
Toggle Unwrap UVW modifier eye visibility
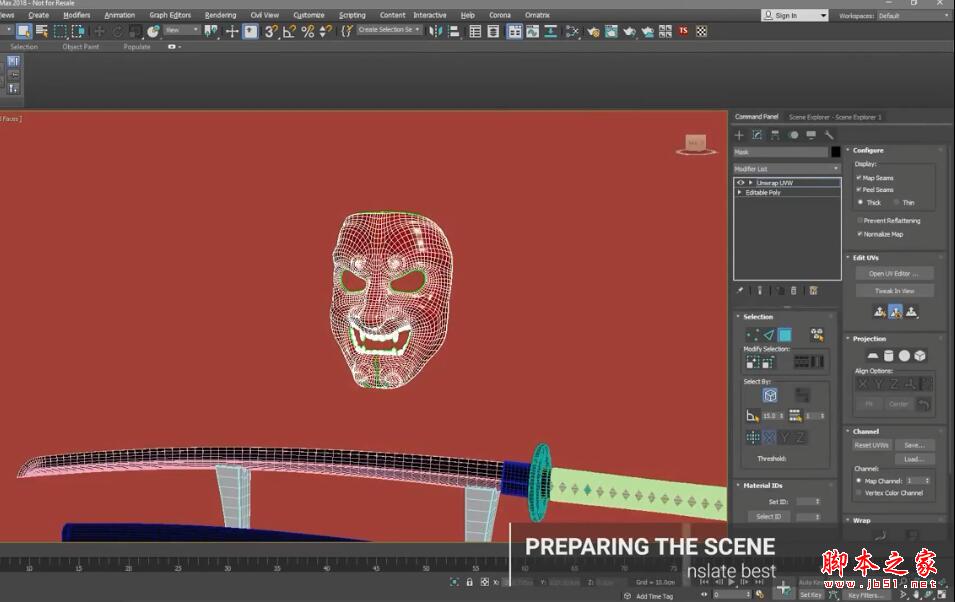point(741,183)
